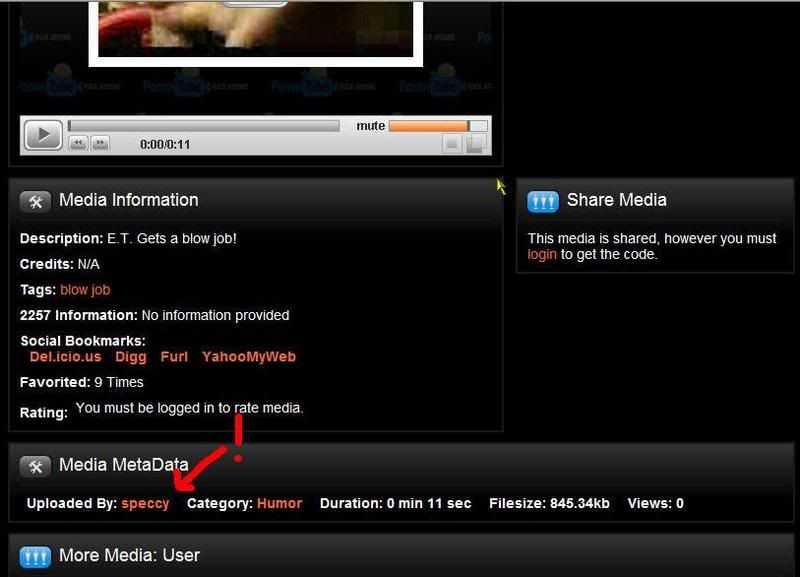Mute the video audio
This screenshot has width=800, height=577.
[370, 126]
